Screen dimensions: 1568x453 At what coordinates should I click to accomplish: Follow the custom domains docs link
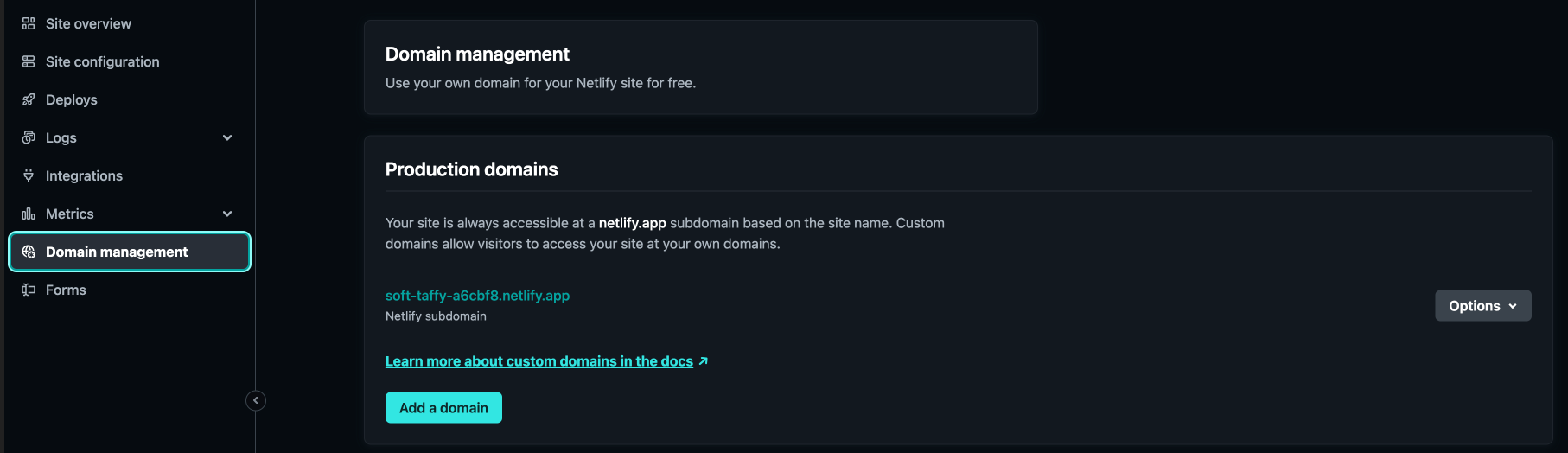pos(539,361)
